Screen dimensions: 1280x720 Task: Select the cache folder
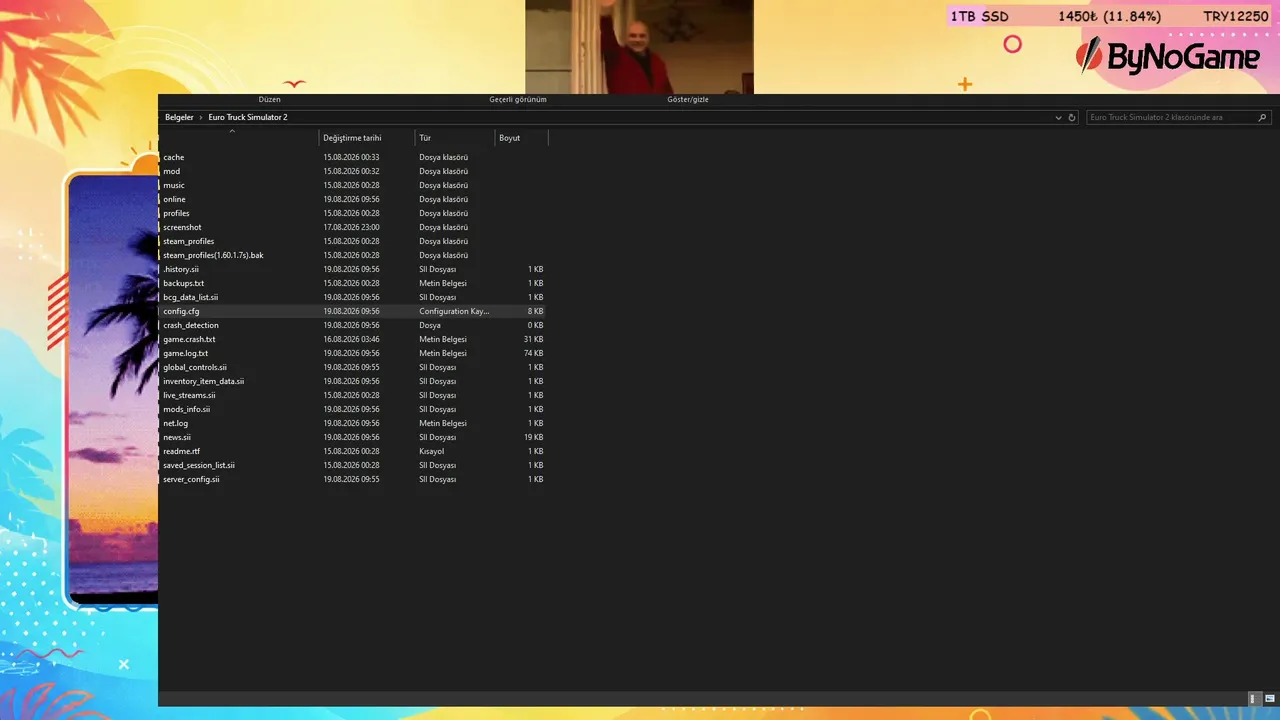[x=174, y=157]
